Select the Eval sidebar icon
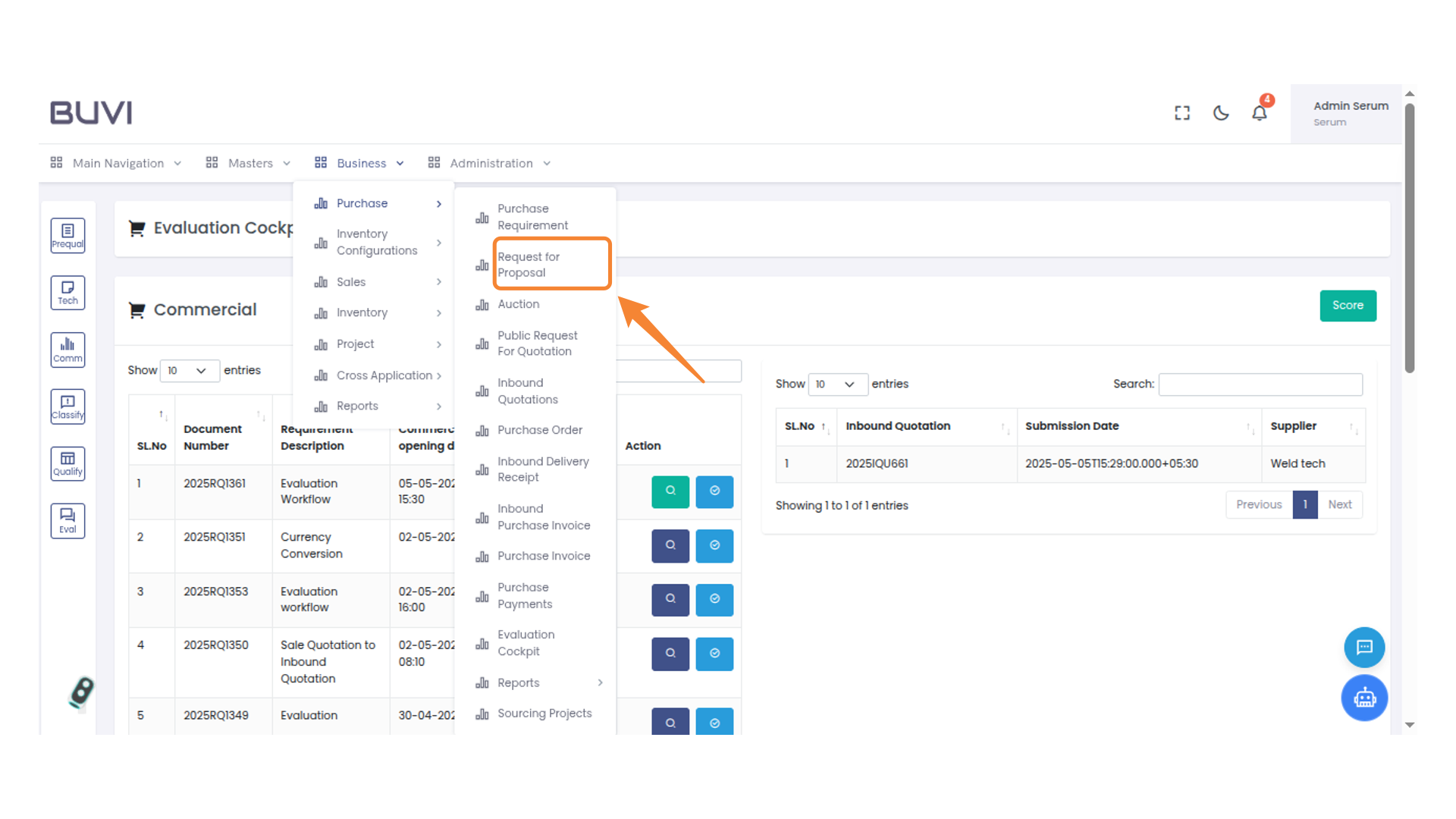The height and width of the screenshot is (819, 1456). (67, 520)
